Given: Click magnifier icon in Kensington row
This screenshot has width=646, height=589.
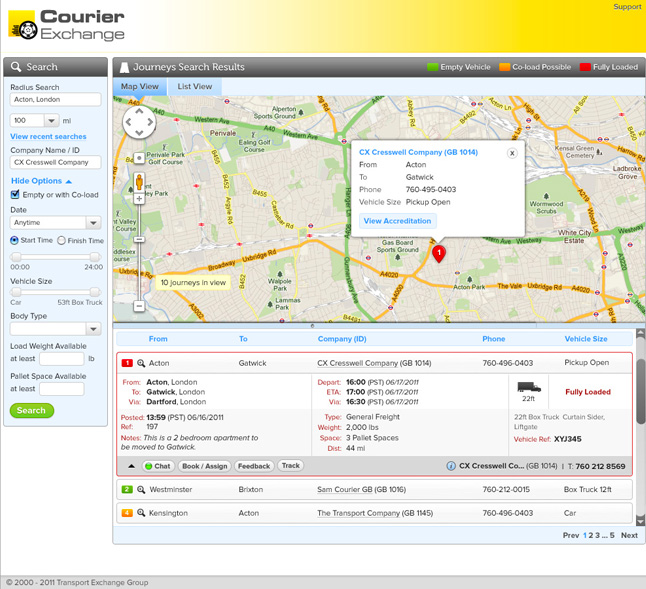Looking at the screenshot, I should pos(141,513).
